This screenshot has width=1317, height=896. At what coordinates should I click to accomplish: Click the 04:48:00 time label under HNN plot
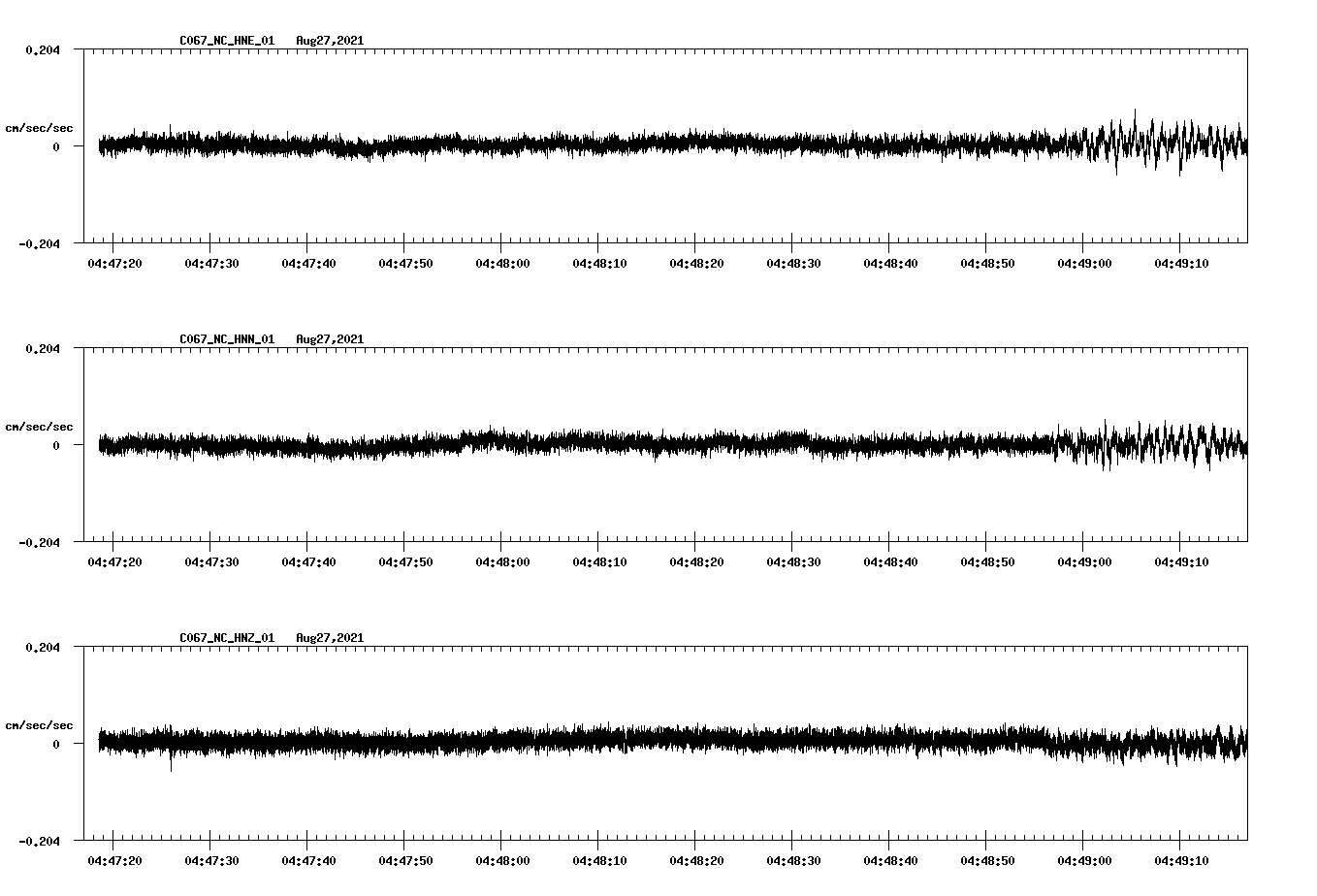(x=502, y=561)
